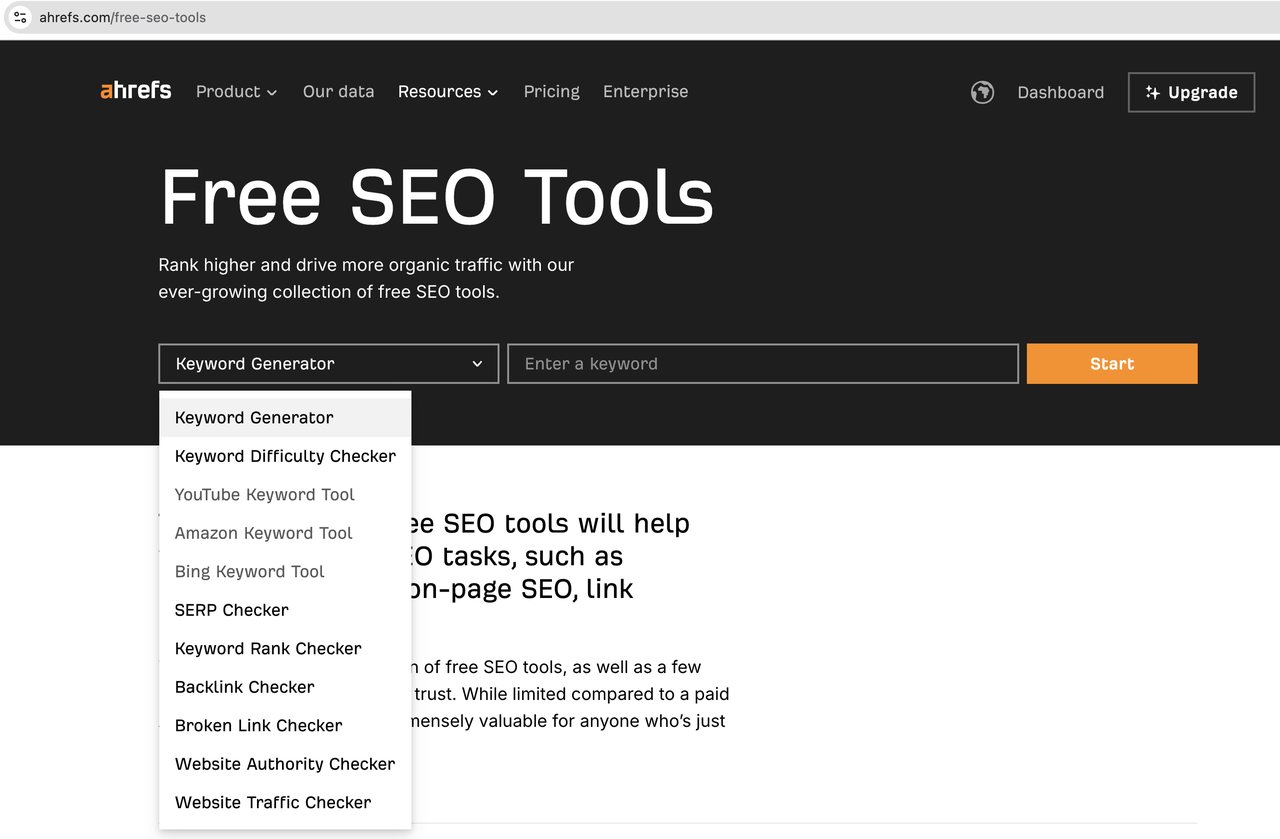Image resolution: width=1280 pixels, height=839 pixels.
Task: Select Backlink Checker option
Action: pos(285,687)
